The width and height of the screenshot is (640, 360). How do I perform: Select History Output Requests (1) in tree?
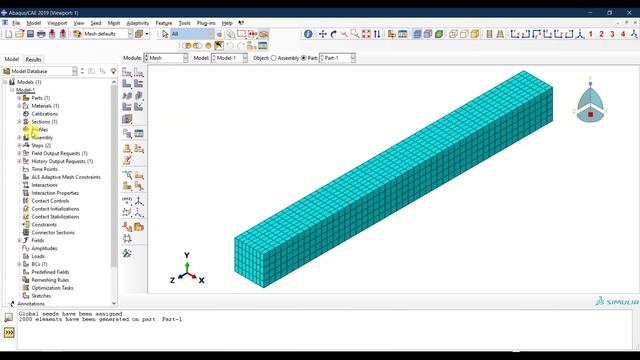(62, 161)
